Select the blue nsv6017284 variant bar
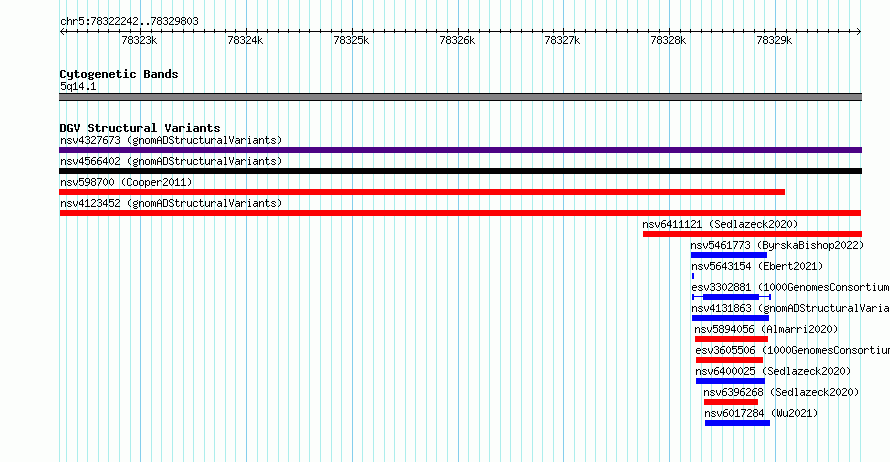The width and height of the screenshot is (890, 462). click(737, 423)
